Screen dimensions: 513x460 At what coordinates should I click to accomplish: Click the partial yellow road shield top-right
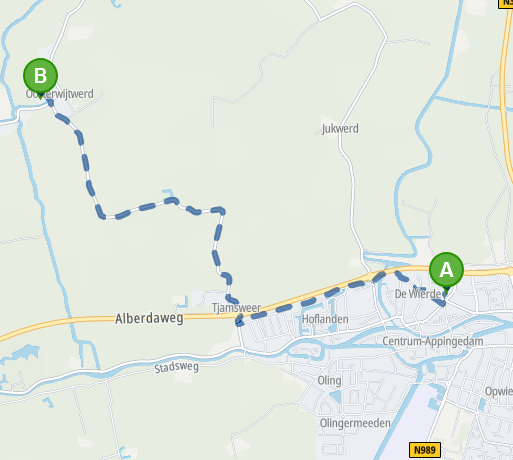(505, 3)
